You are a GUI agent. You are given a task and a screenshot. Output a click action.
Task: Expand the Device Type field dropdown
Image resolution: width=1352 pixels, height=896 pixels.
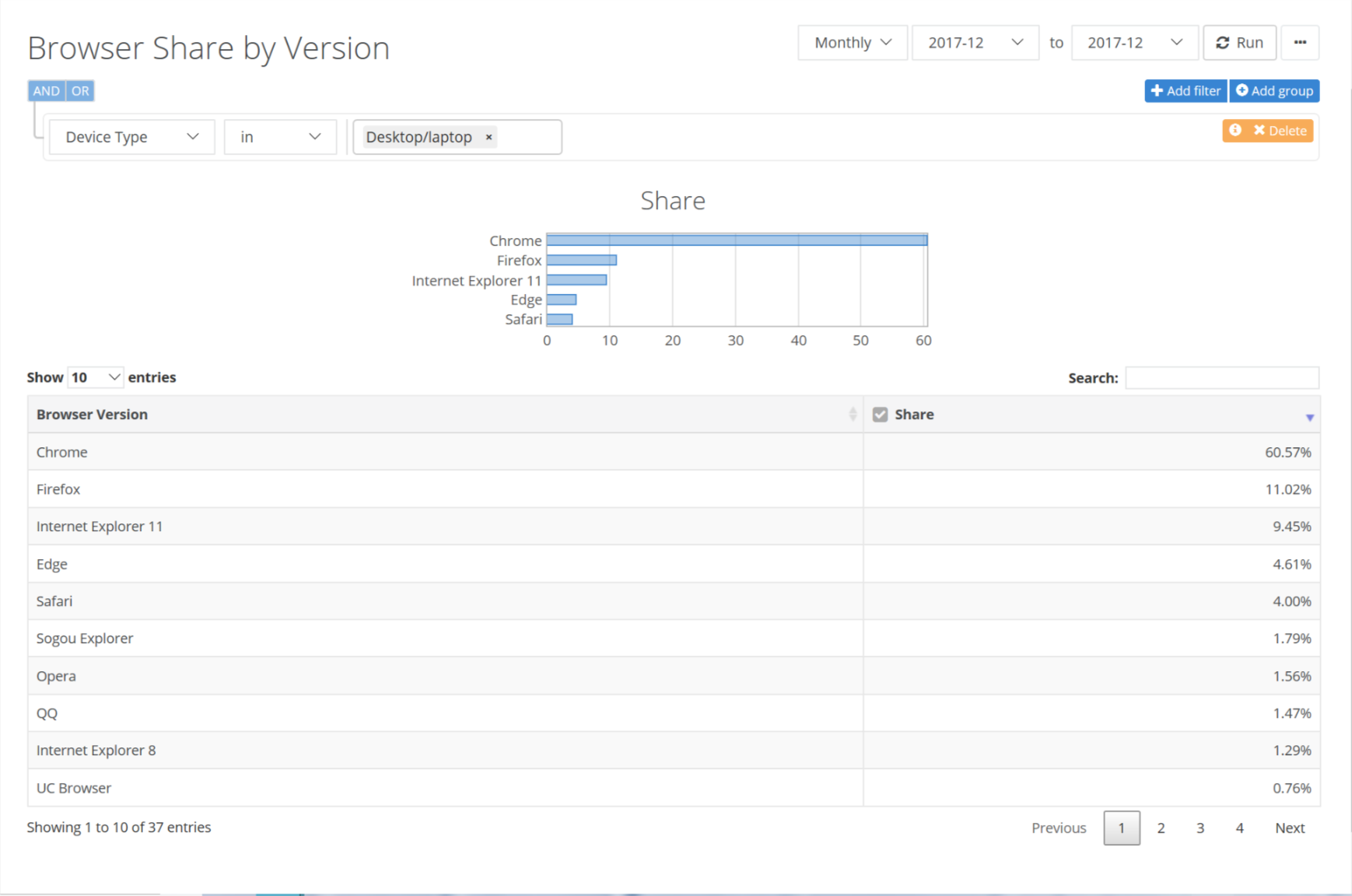click(131, 138)
